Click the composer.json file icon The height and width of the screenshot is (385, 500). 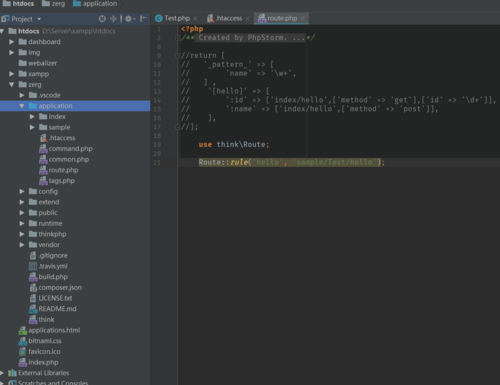click(33, 287)
